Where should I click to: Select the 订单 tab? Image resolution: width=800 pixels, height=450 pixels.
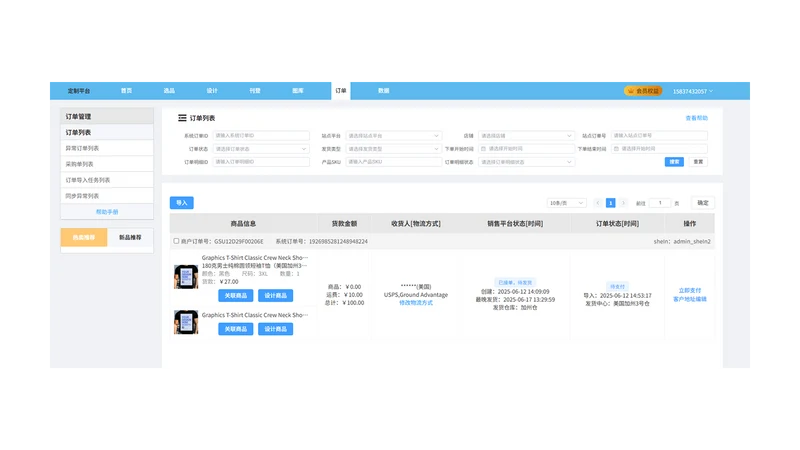point(341,91)
